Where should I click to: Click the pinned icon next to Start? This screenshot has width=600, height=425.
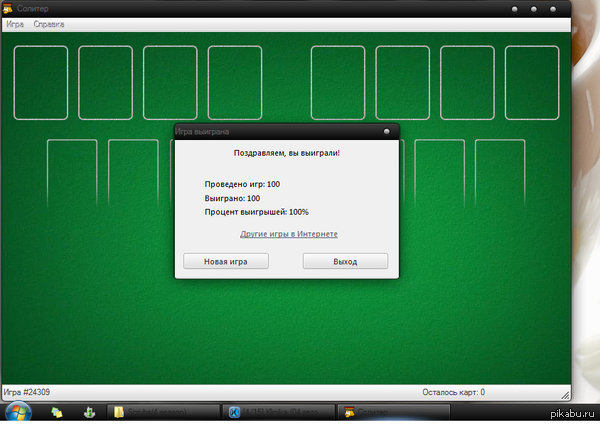tap(57, 412)
